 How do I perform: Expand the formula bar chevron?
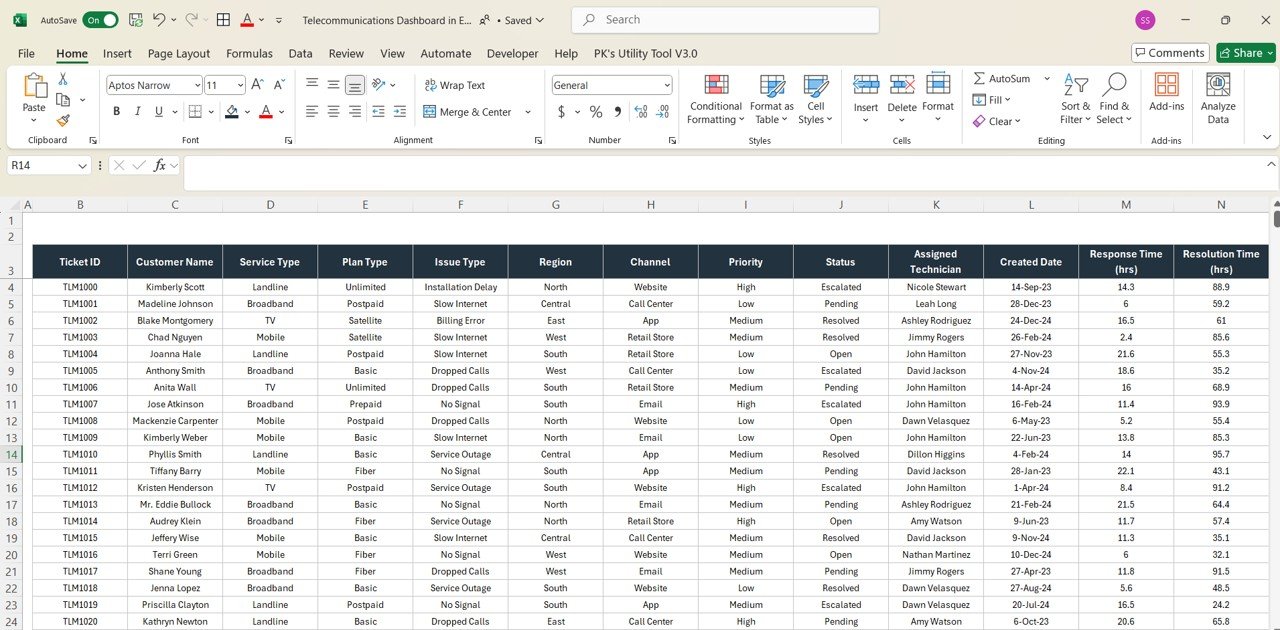point(1271,164)
